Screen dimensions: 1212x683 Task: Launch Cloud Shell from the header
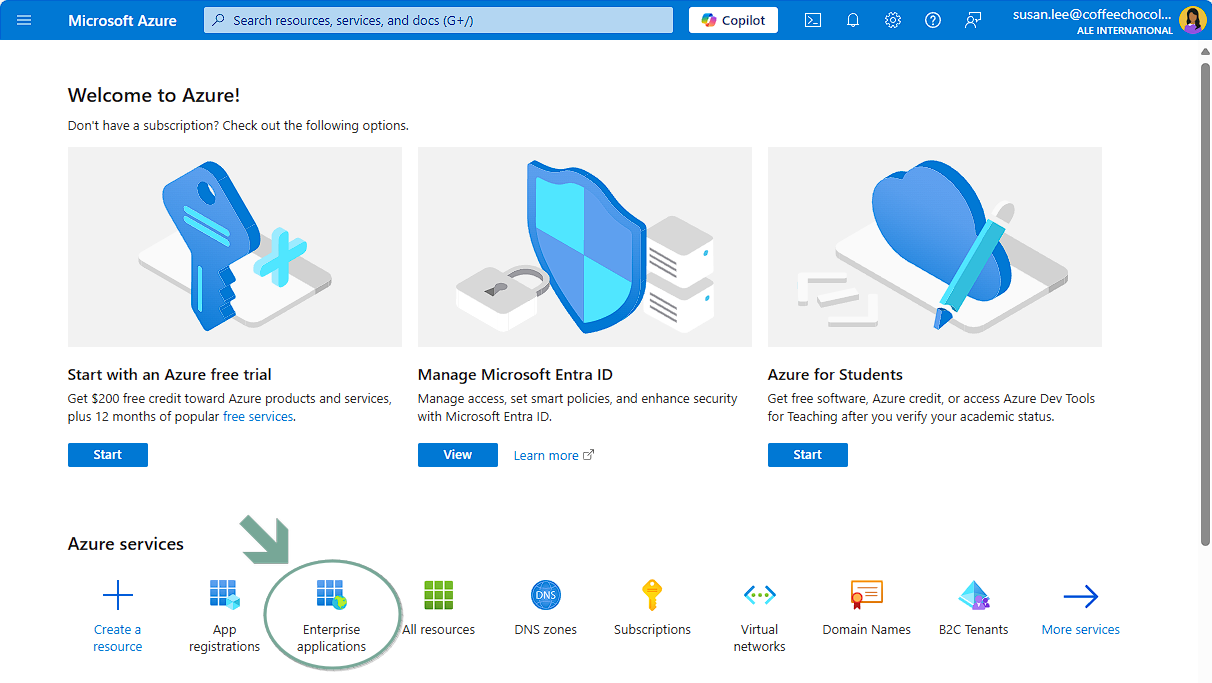813,20
